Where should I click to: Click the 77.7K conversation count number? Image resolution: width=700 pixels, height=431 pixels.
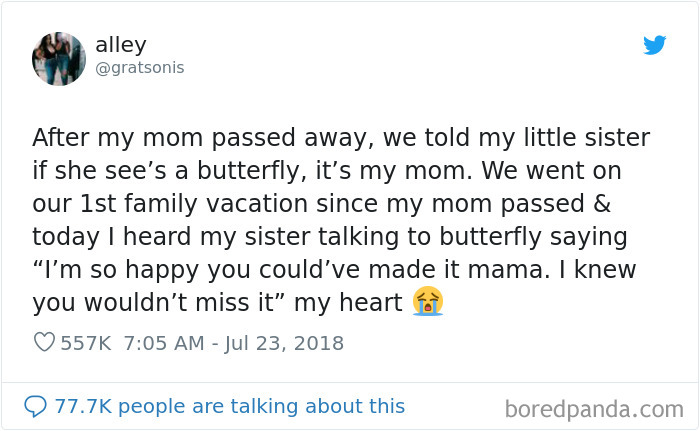click(83, 406)
